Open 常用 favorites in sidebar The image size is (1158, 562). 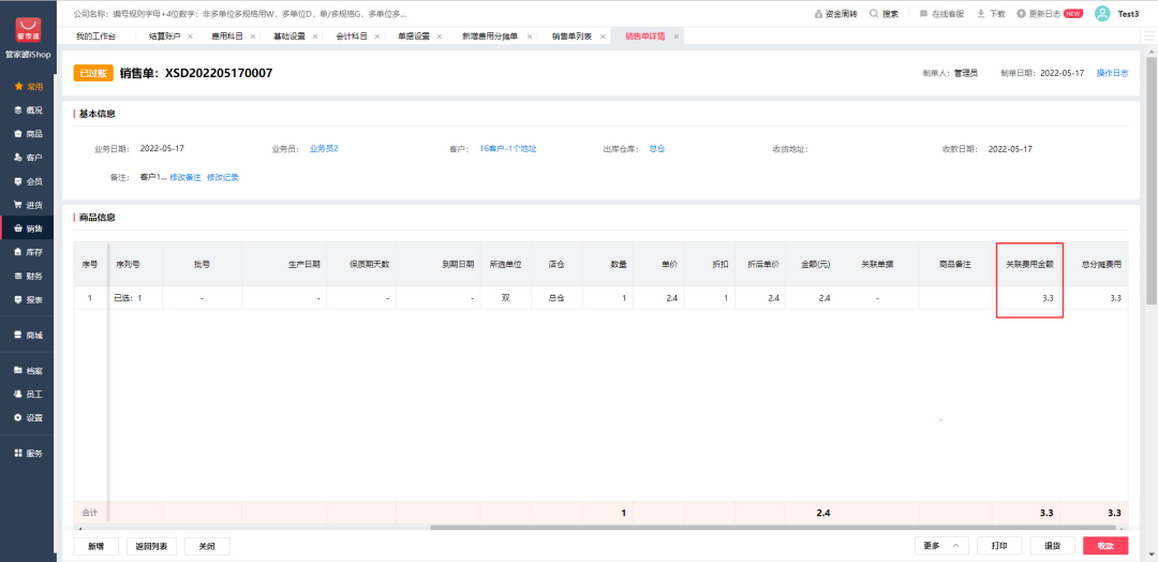(28, 87)
